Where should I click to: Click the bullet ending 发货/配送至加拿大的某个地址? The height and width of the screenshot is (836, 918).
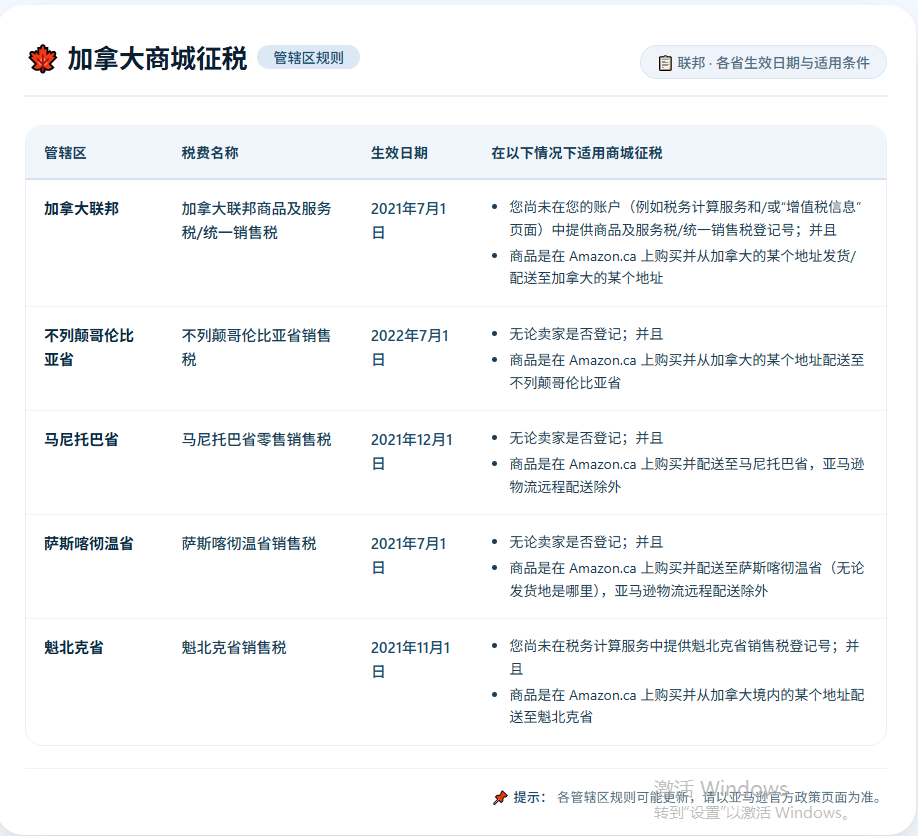click(x=683, y=267)
